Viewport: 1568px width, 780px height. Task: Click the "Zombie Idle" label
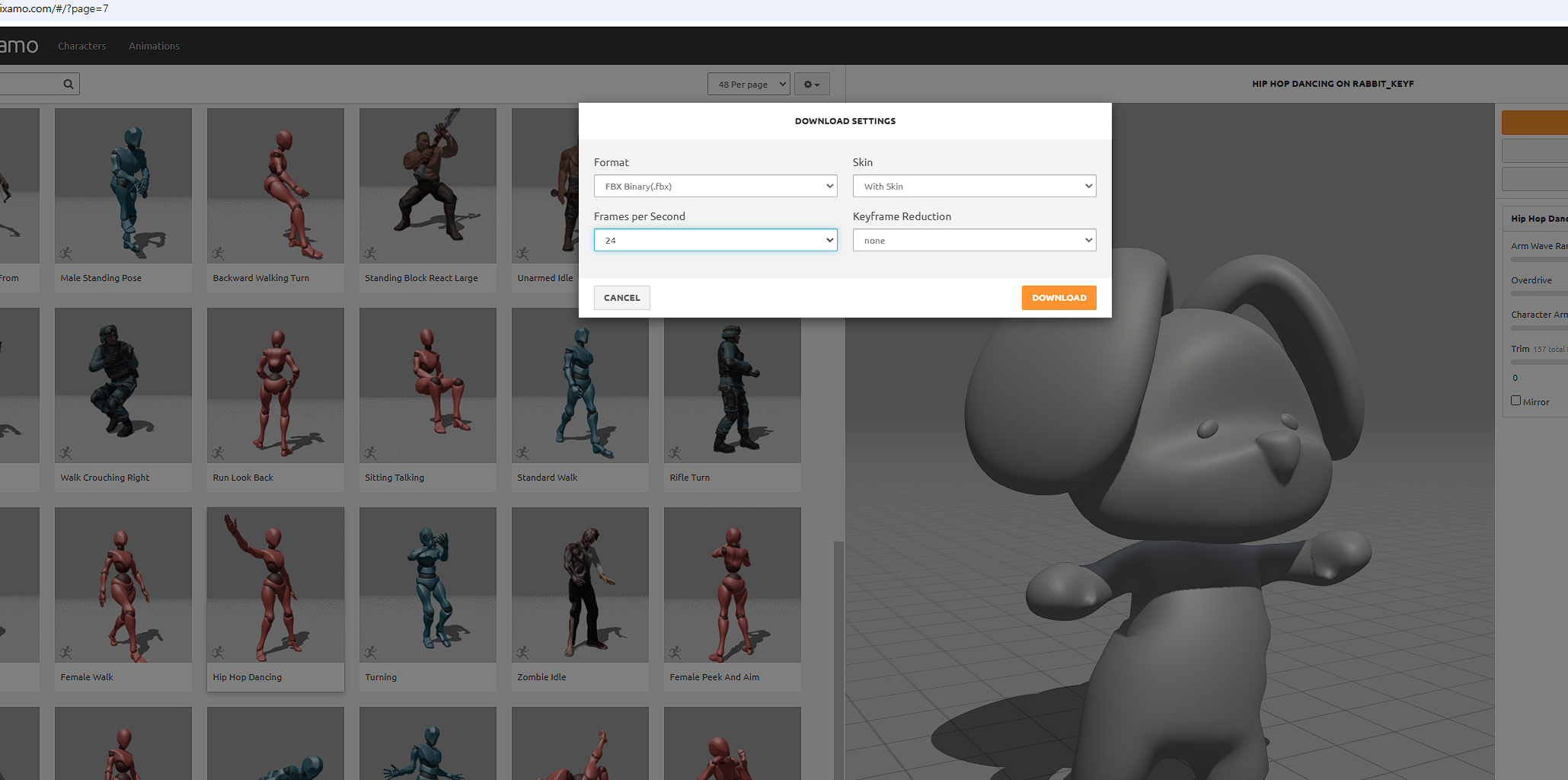point(541,677)
